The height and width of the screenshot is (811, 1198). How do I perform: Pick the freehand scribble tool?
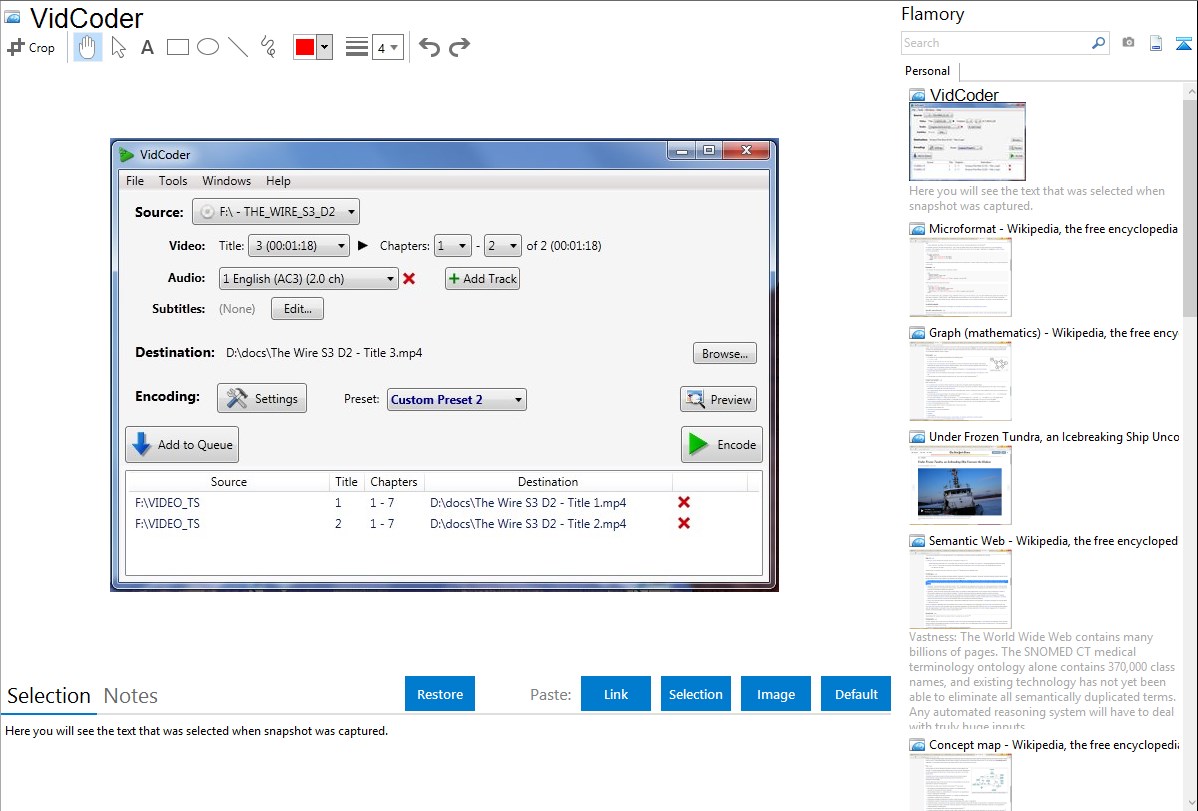(268, 47)
